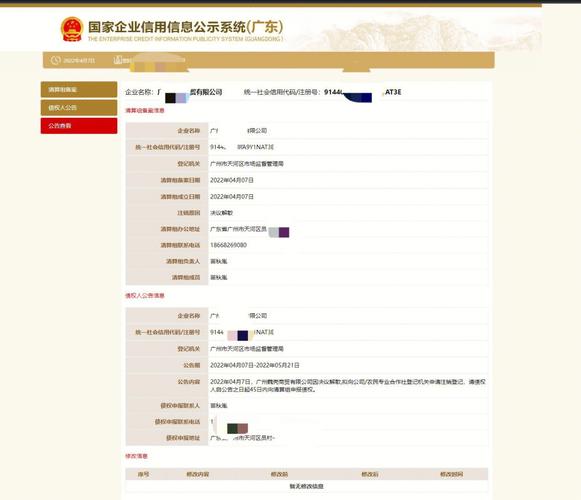Click the 企业名称 row in the liquidation section

click(x=307, y=131)
